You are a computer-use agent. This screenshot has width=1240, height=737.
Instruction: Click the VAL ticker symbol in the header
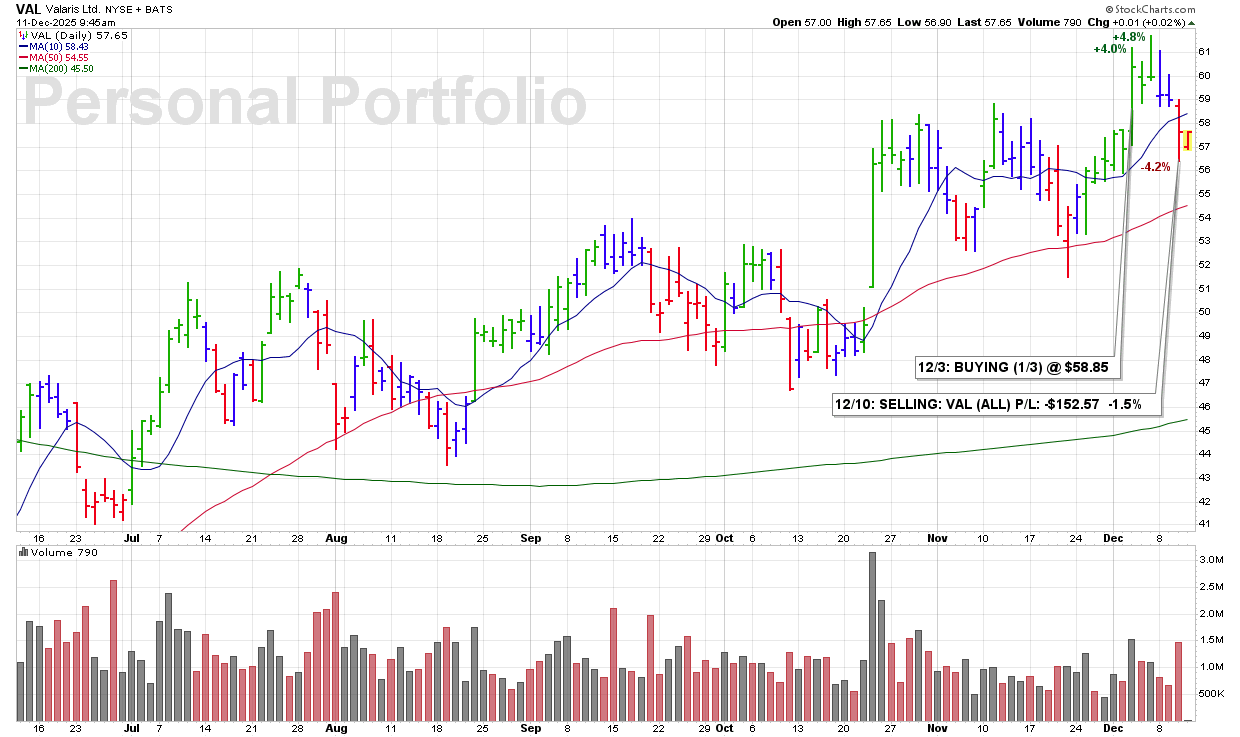pyautogui.click(x=28, y=8)
